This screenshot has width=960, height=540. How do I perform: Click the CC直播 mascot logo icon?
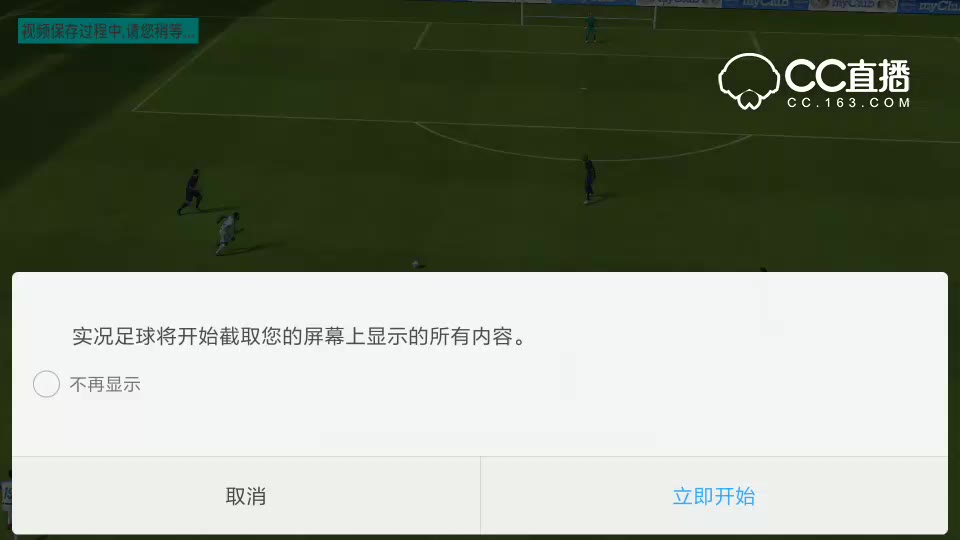coord(749,81)
